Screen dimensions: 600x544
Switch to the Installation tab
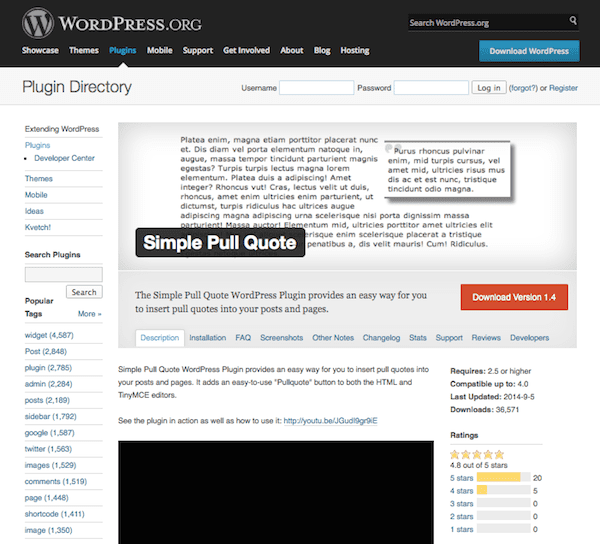pyautogui.click(x=207, y=338)
